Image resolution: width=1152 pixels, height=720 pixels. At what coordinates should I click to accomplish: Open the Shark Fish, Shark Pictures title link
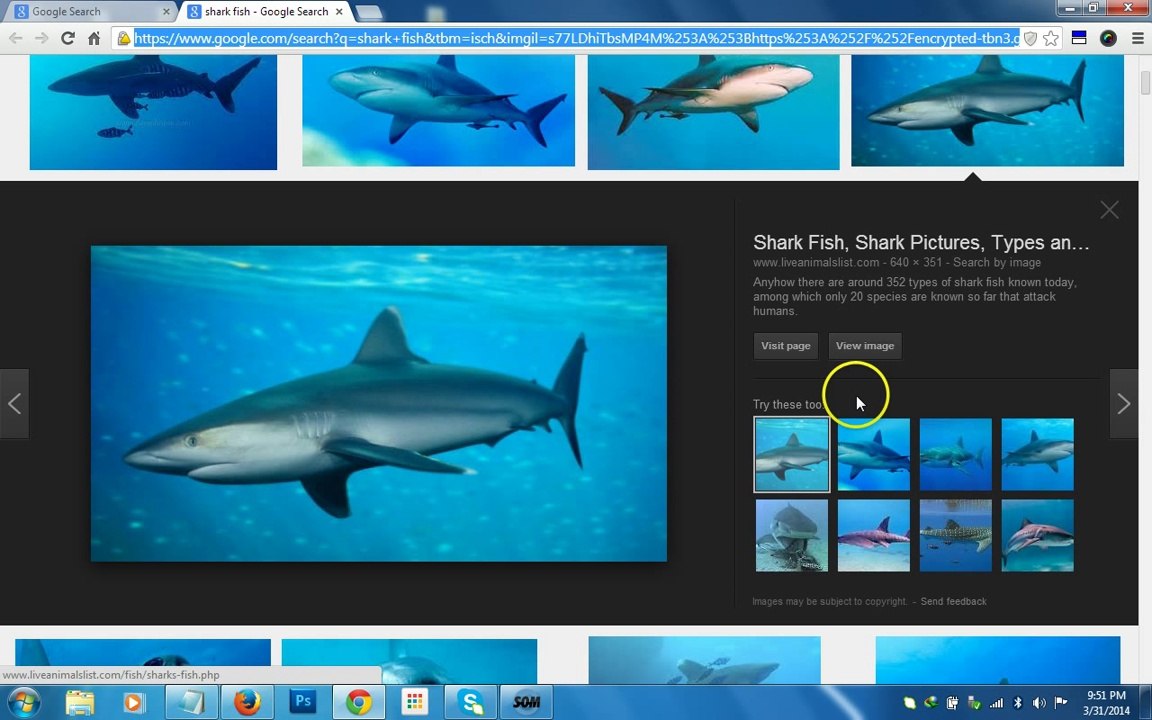click(921, 242)
